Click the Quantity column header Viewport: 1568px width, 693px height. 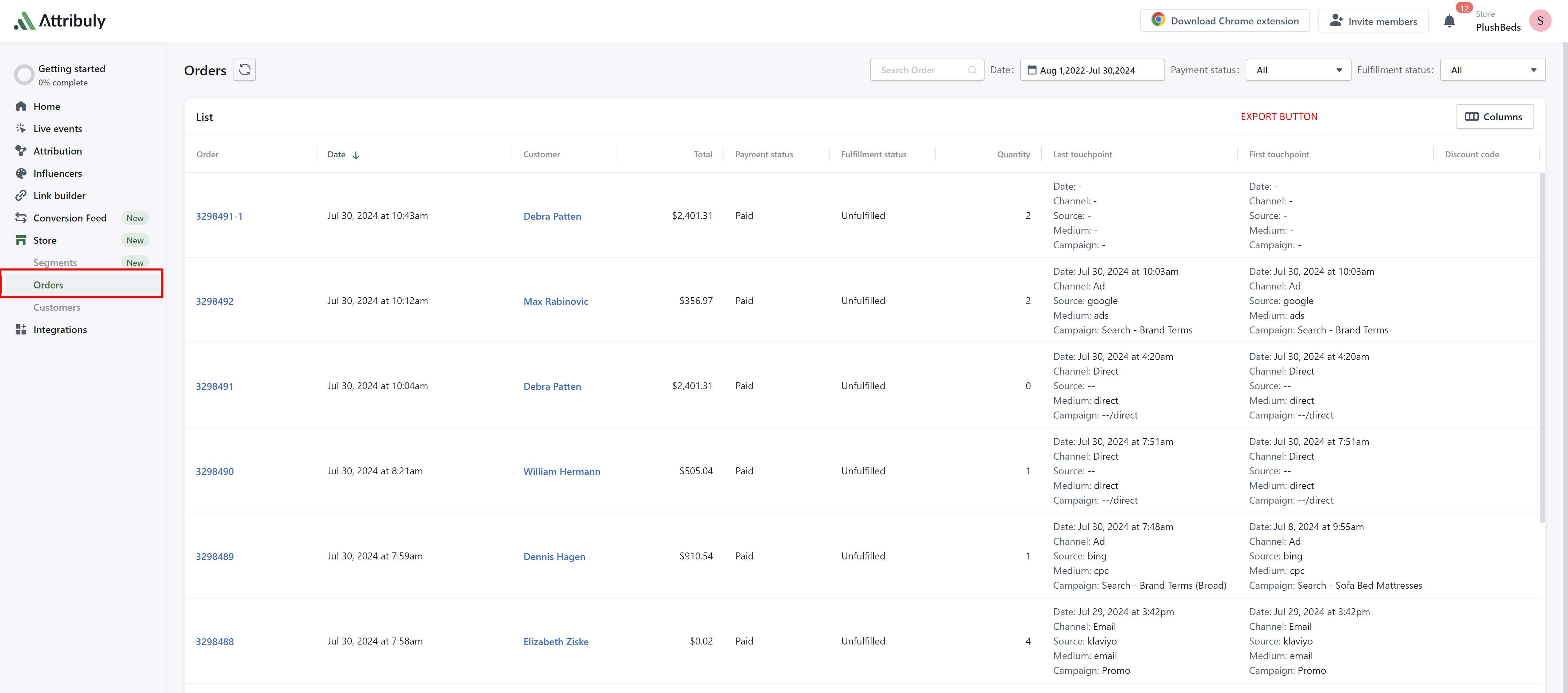click(x=1014, y=155)
